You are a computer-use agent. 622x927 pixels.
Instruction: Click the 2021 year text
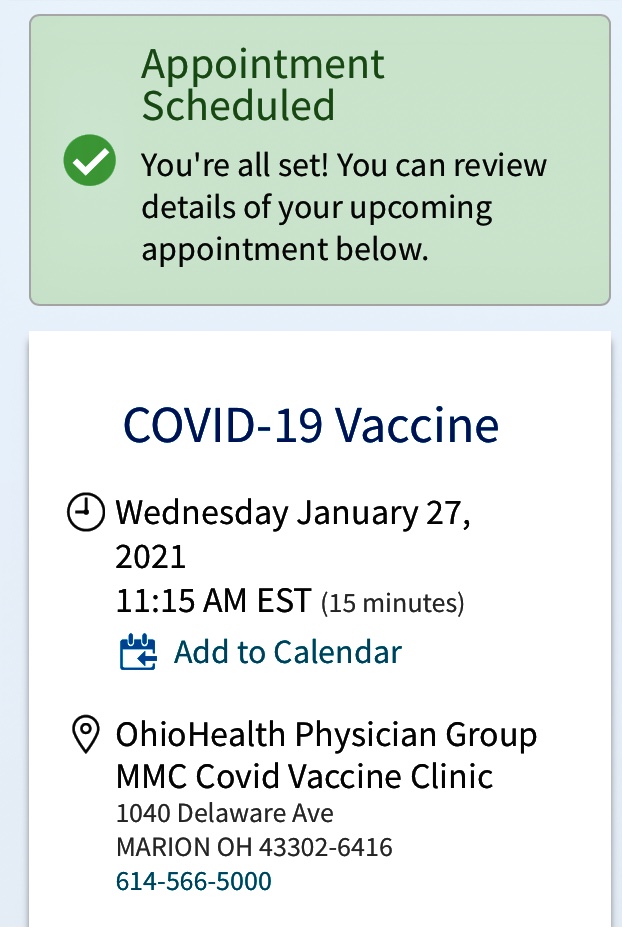pos(150,556)
